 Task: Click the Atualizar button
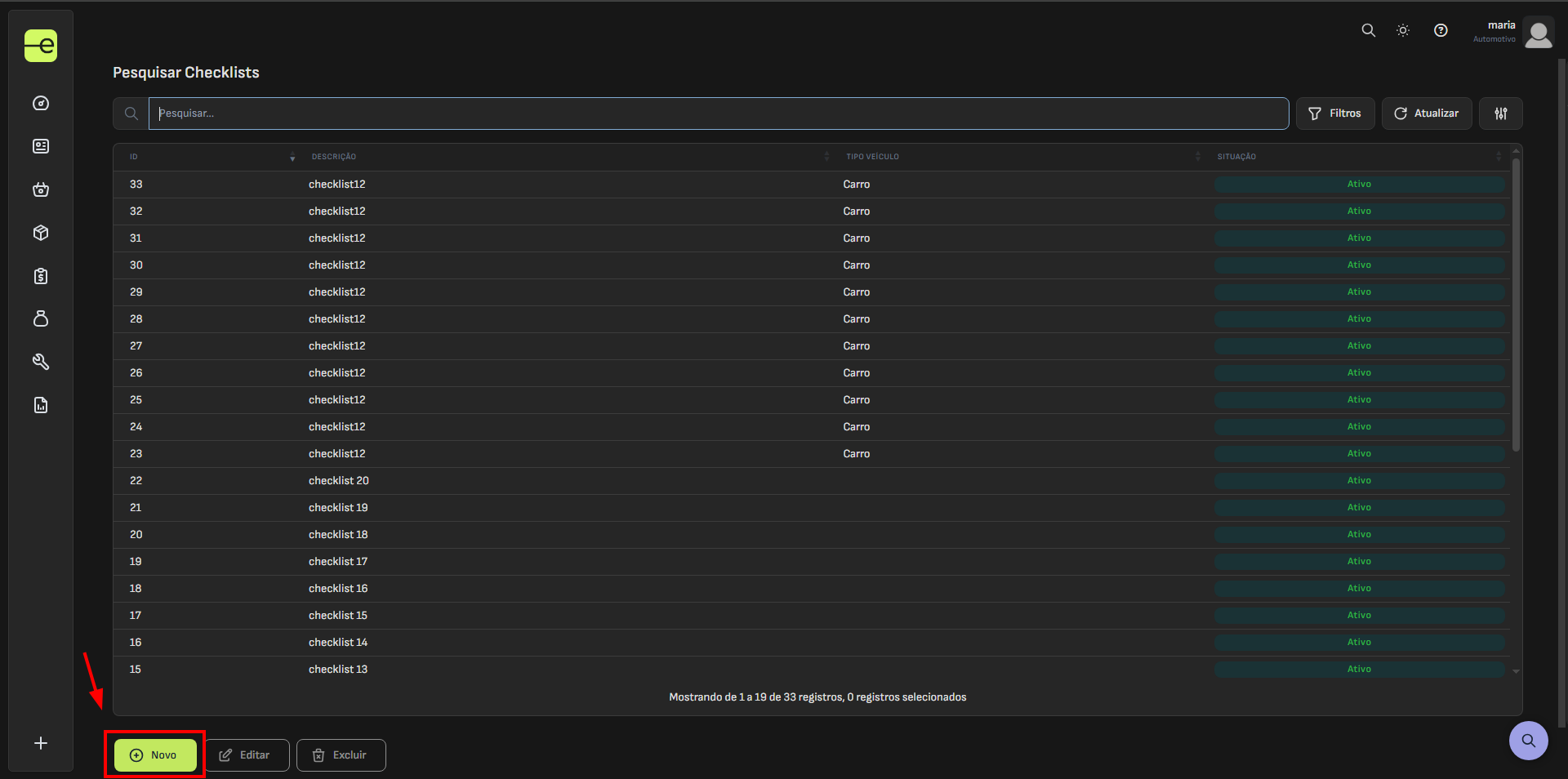1427,114
